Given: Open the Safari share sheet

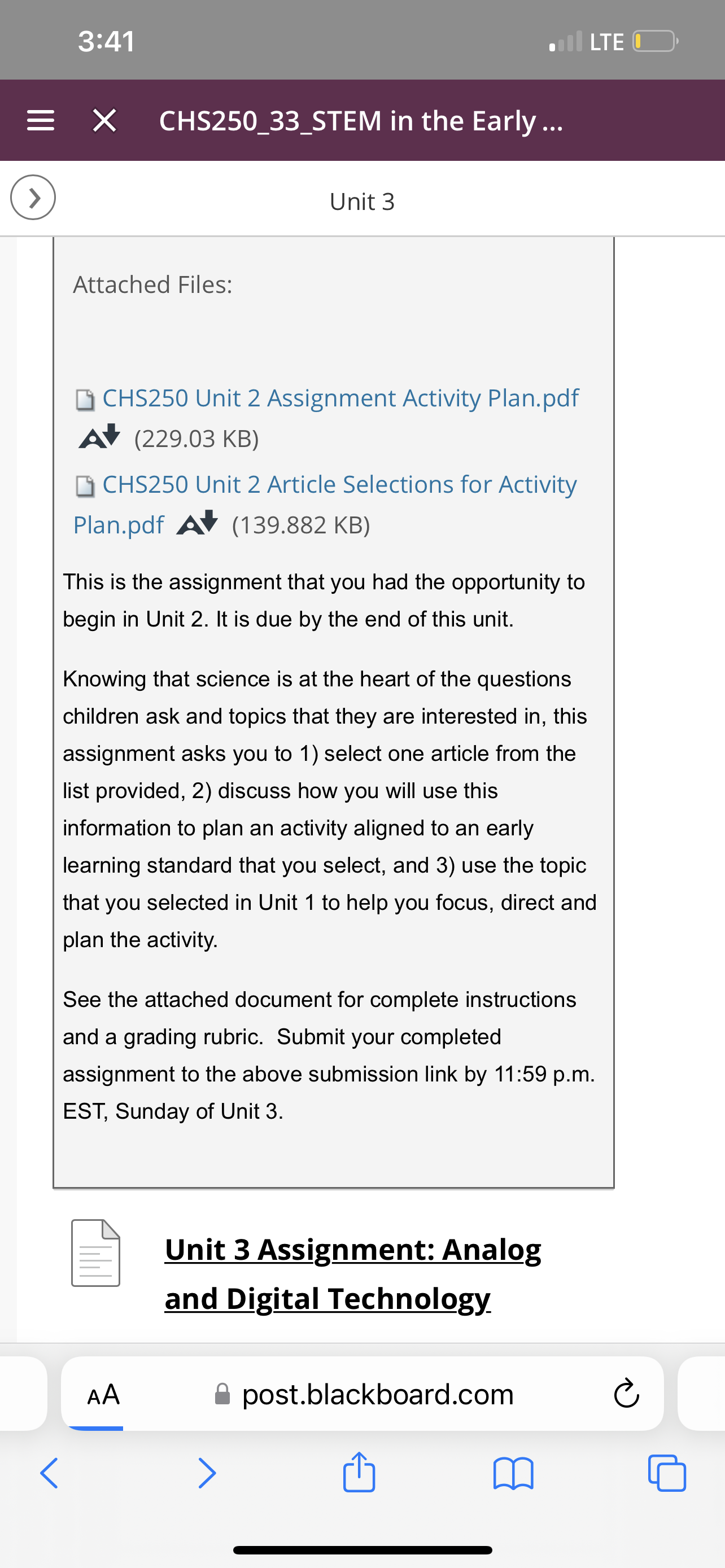Looking at the screenshot, I should click(x=359, y=1472).
